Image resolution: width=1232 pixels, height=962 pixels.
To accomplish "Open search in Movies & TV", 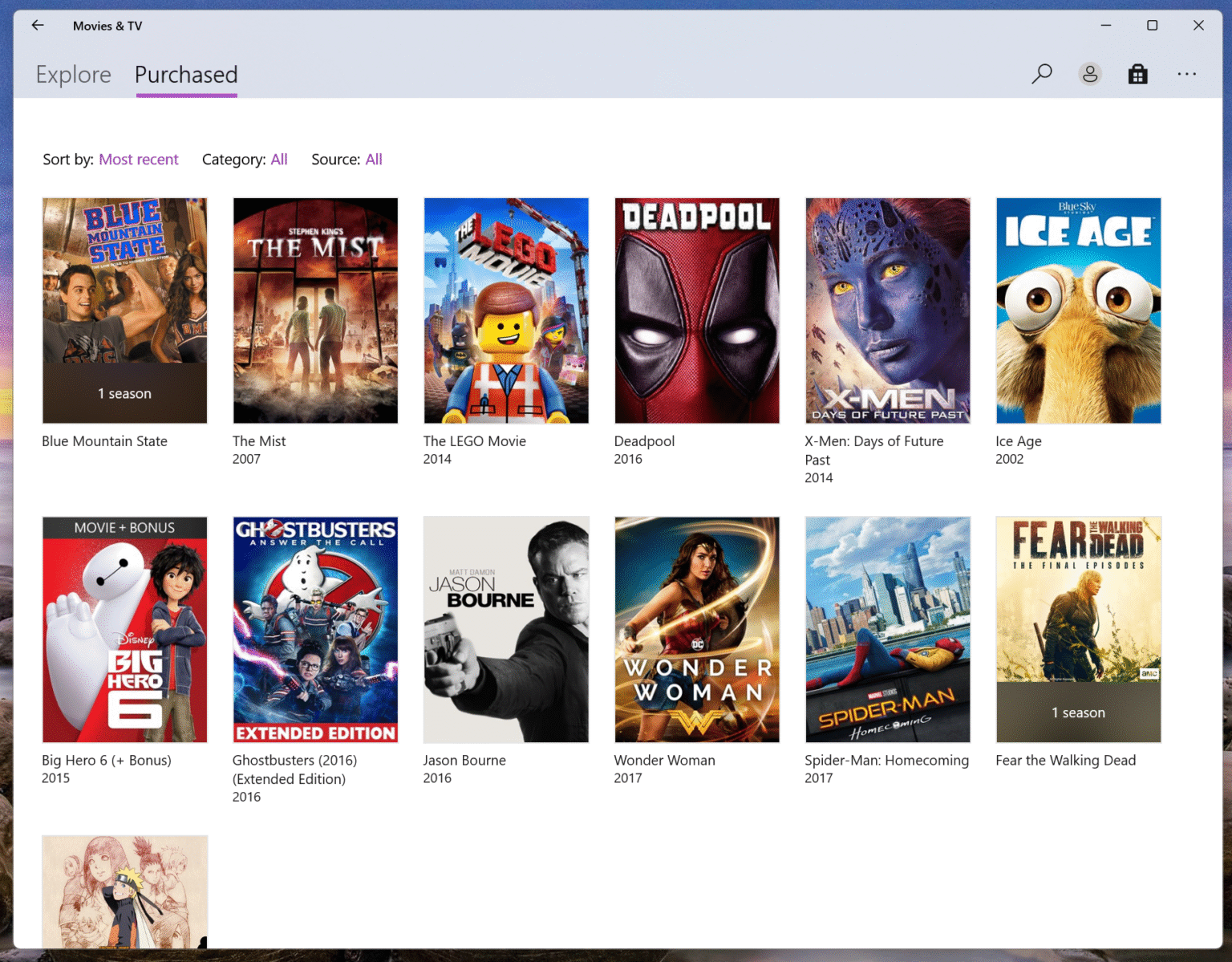I will (1041, 74).
